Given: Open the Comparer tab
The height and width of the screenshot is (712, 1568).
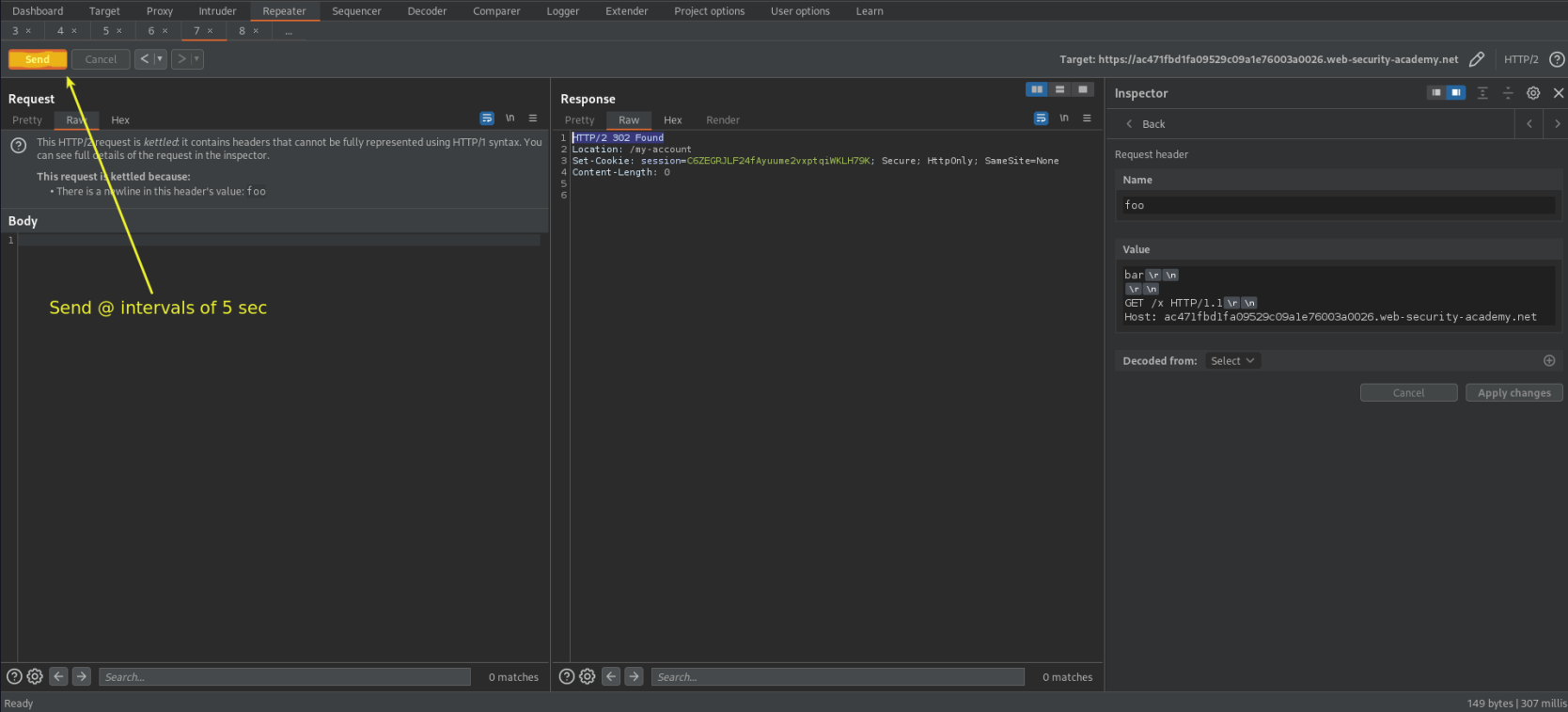Looking at the screenshot, I should click(496, 11).
